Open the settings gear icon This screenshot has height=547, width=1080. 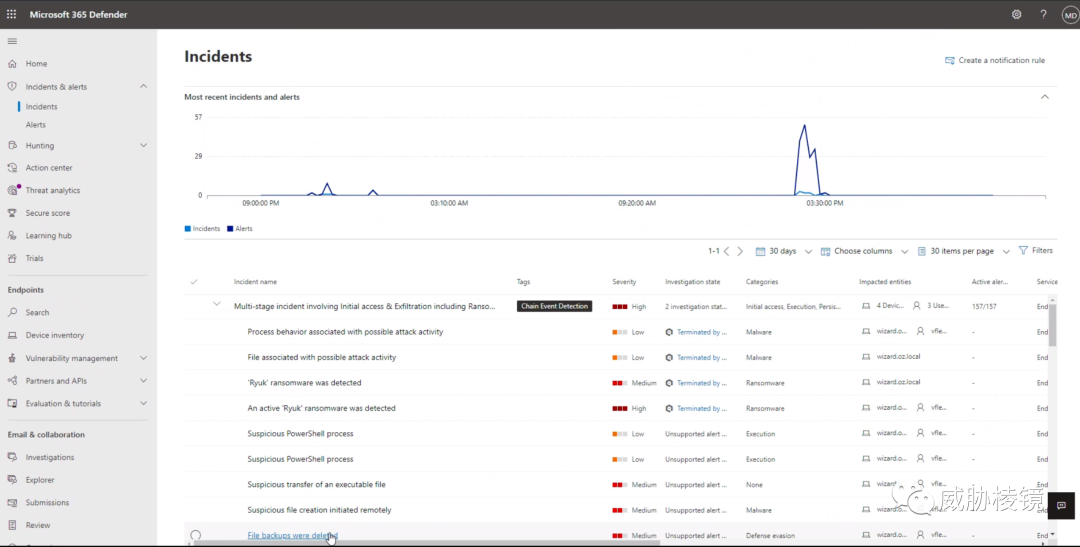[x=1016, y=14]
